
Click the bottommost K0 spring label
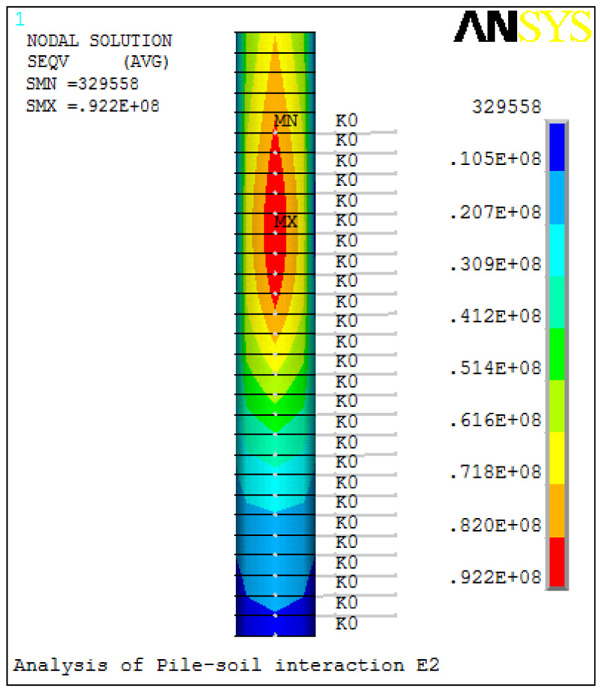(347, 624)
